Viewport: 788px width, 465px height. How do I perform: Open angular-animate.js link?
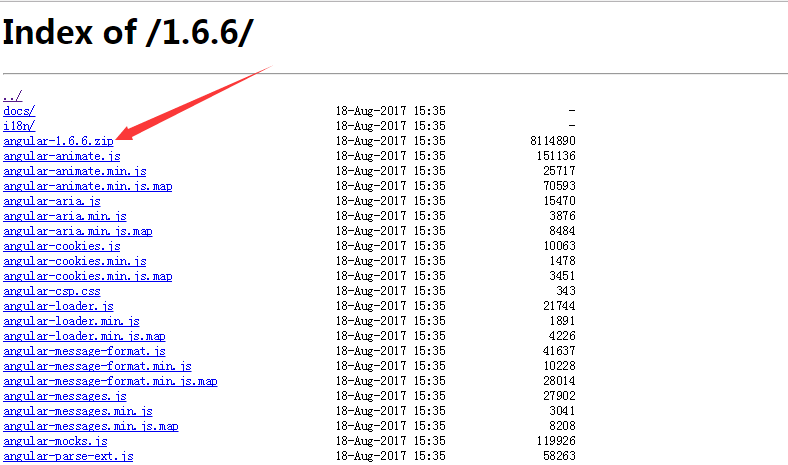coord(62,156)
